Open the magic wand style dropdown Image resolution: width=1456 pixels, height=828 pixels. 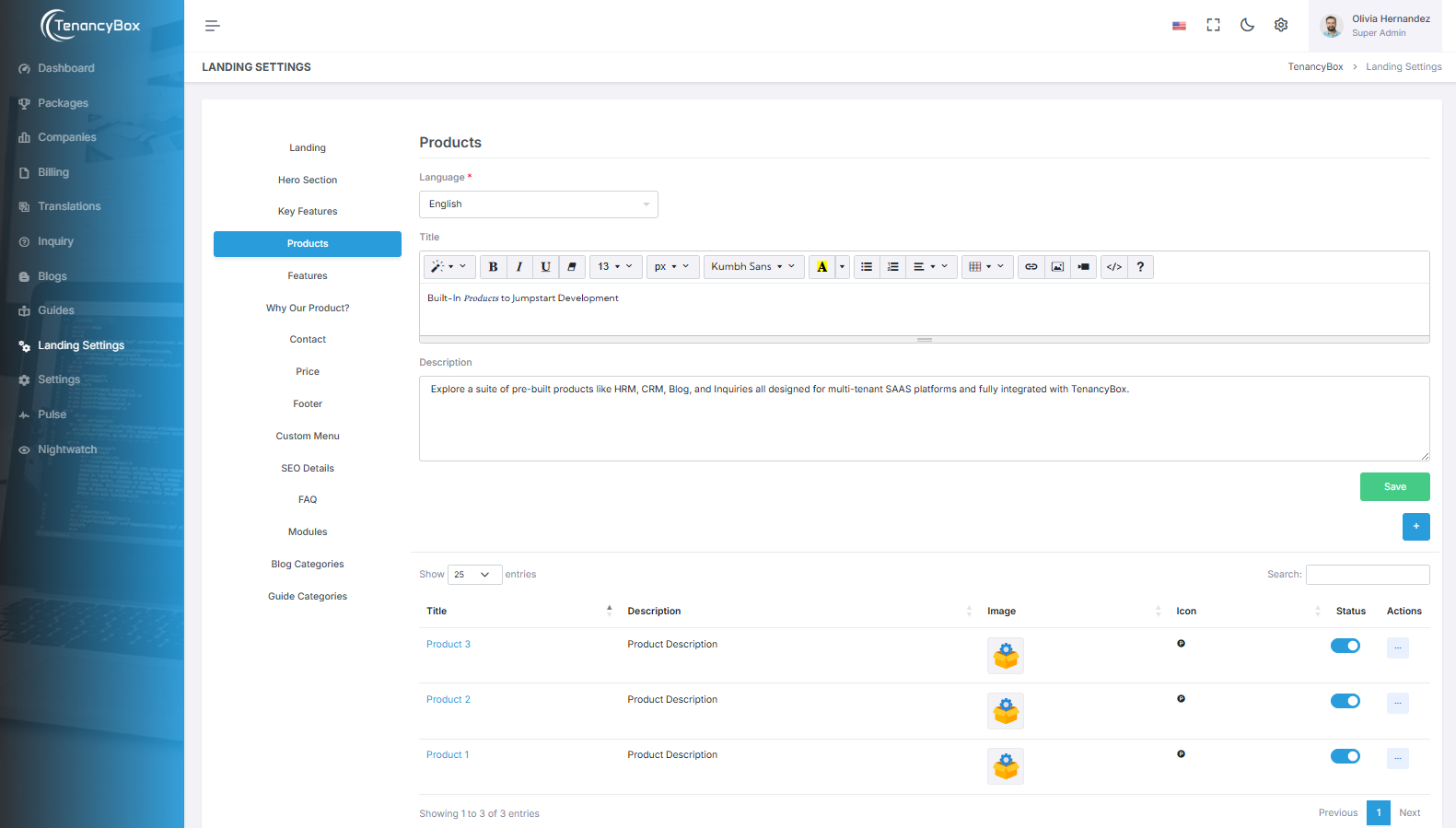[449, 267]
